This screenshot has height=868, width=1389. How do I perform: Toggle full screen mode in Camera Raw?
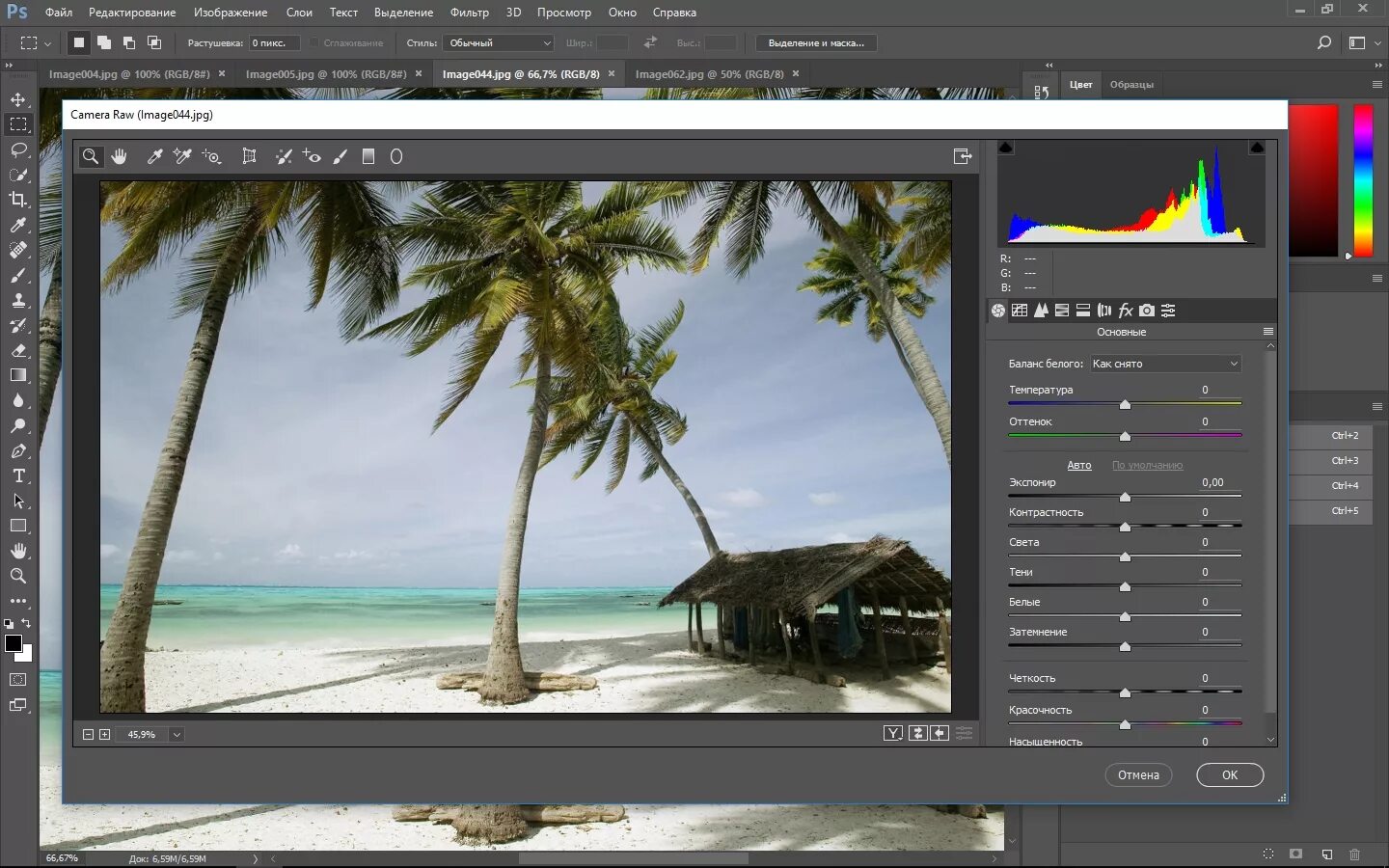click(962, 156)
